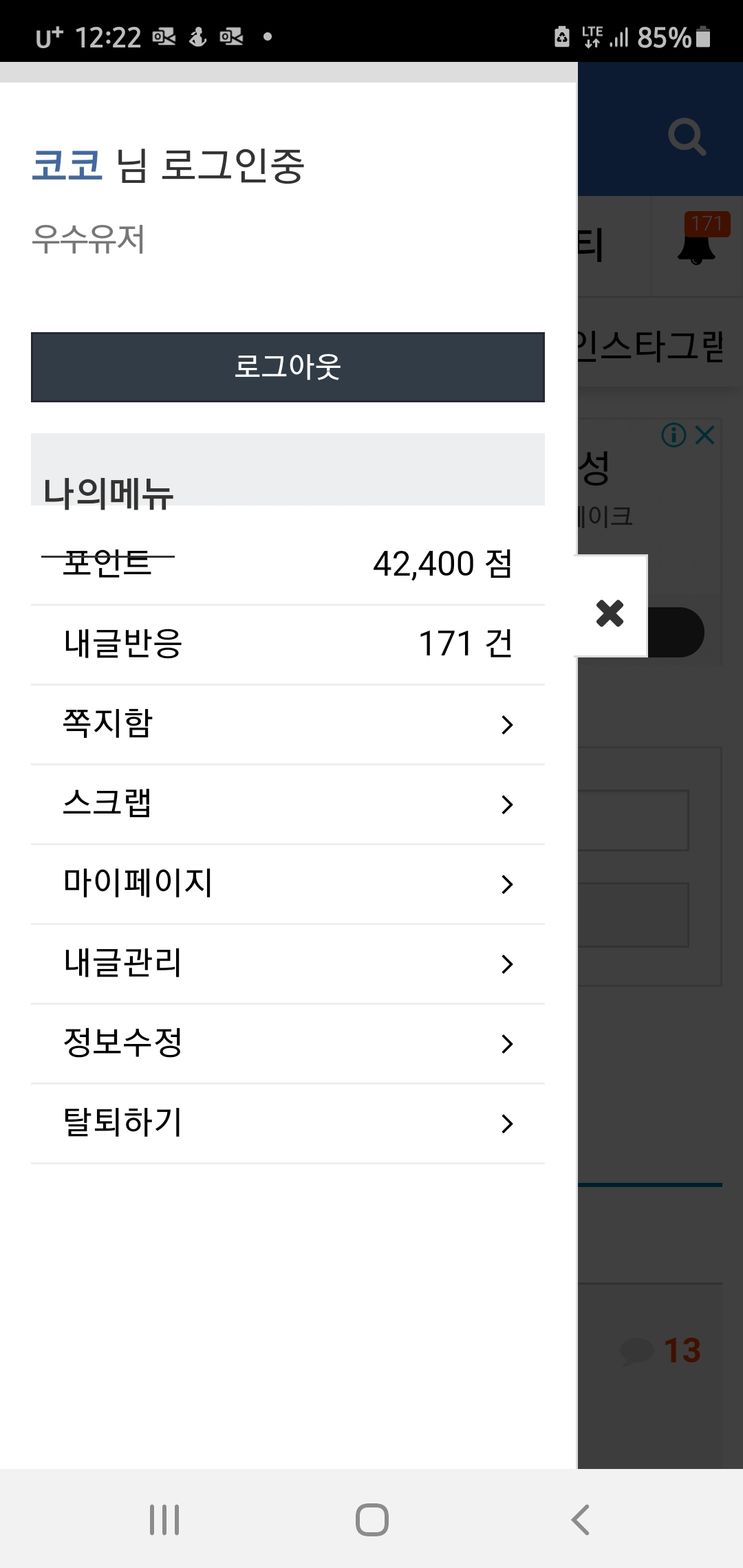The height and width of the screenshot is (1568, 743).
Task: Tap the search magnifier icon
Action: (x=687, y=137)
